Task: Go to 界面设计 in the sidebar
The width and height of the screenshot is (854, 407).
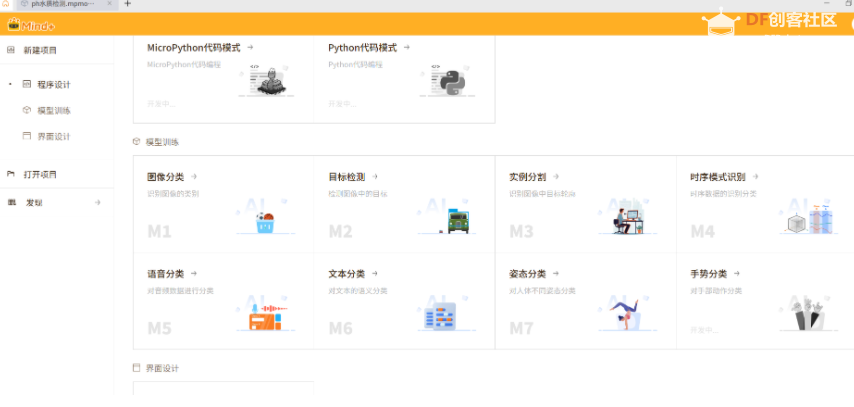Action: tap(53, 137)
